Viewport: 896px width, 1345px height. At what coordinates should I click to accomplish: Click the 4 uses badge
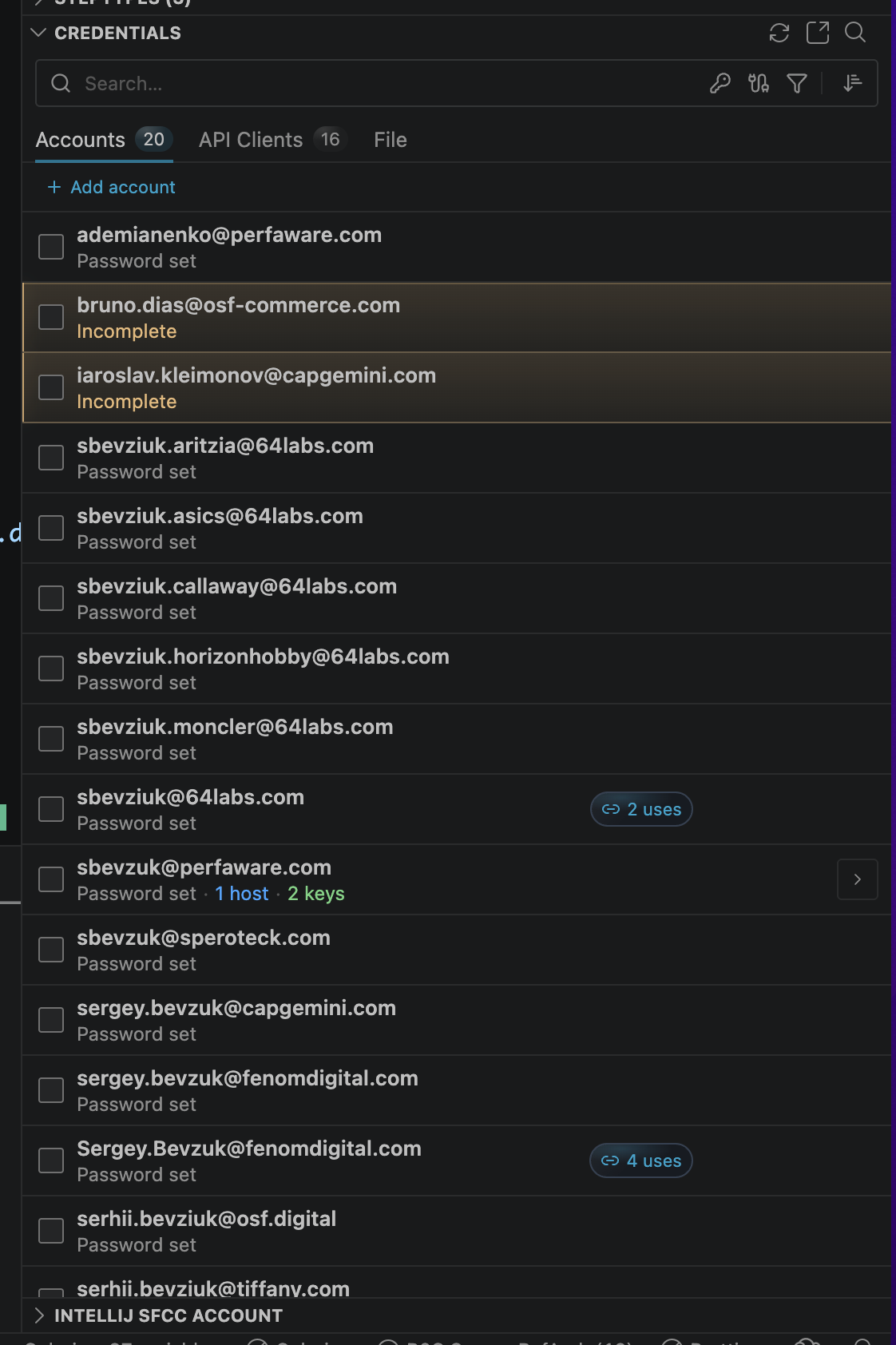pos(641,1161)
